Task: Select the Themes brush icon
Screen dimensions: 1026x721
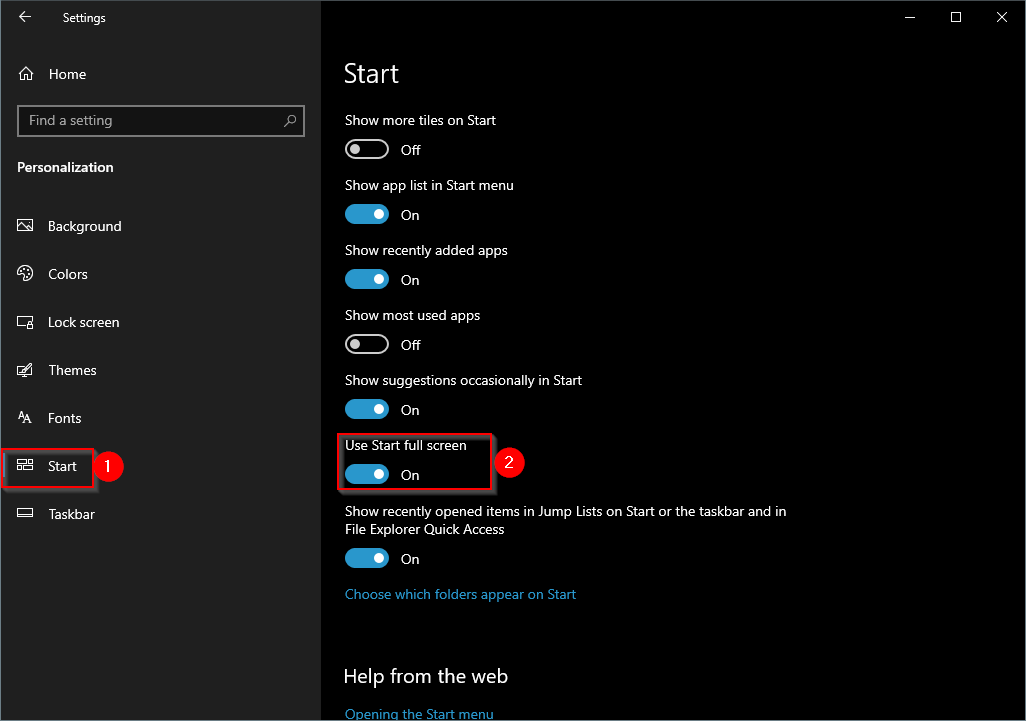Action: click(x=25, y=370)
